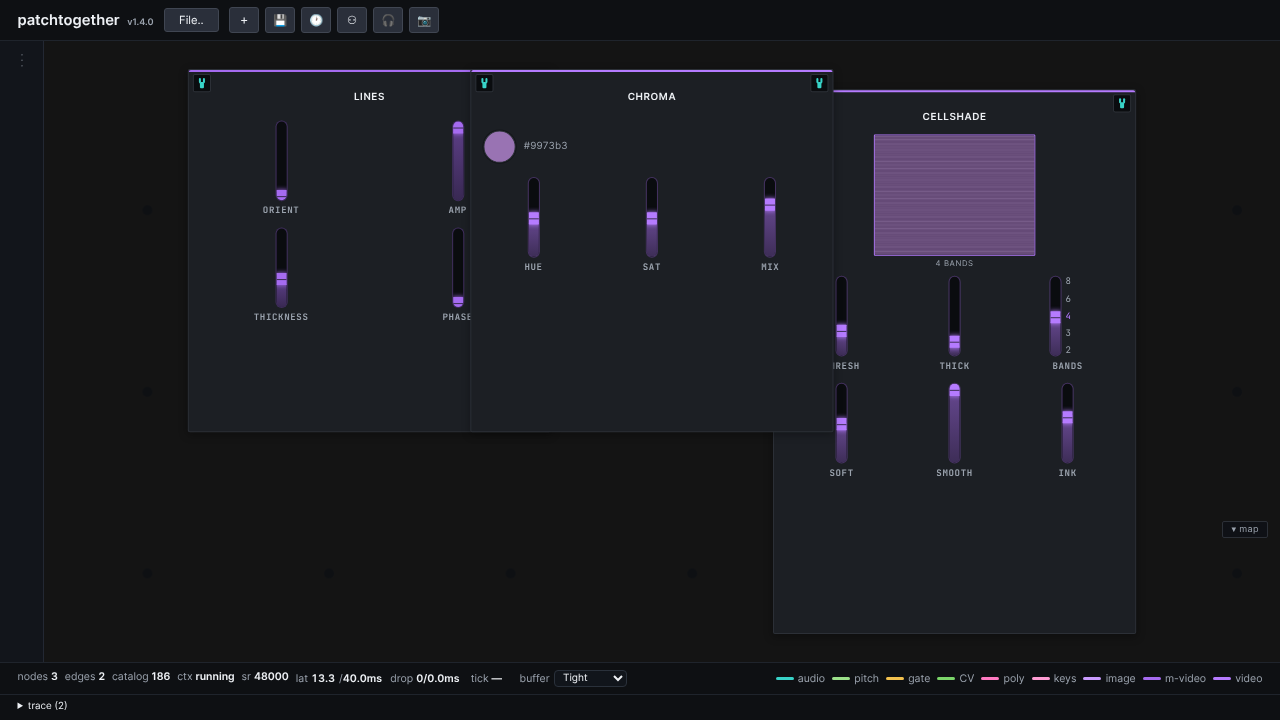Click the 2 mark on BANDS scale
The height and width of the screenshot is (720, 1280).
tap(1068, 350)
